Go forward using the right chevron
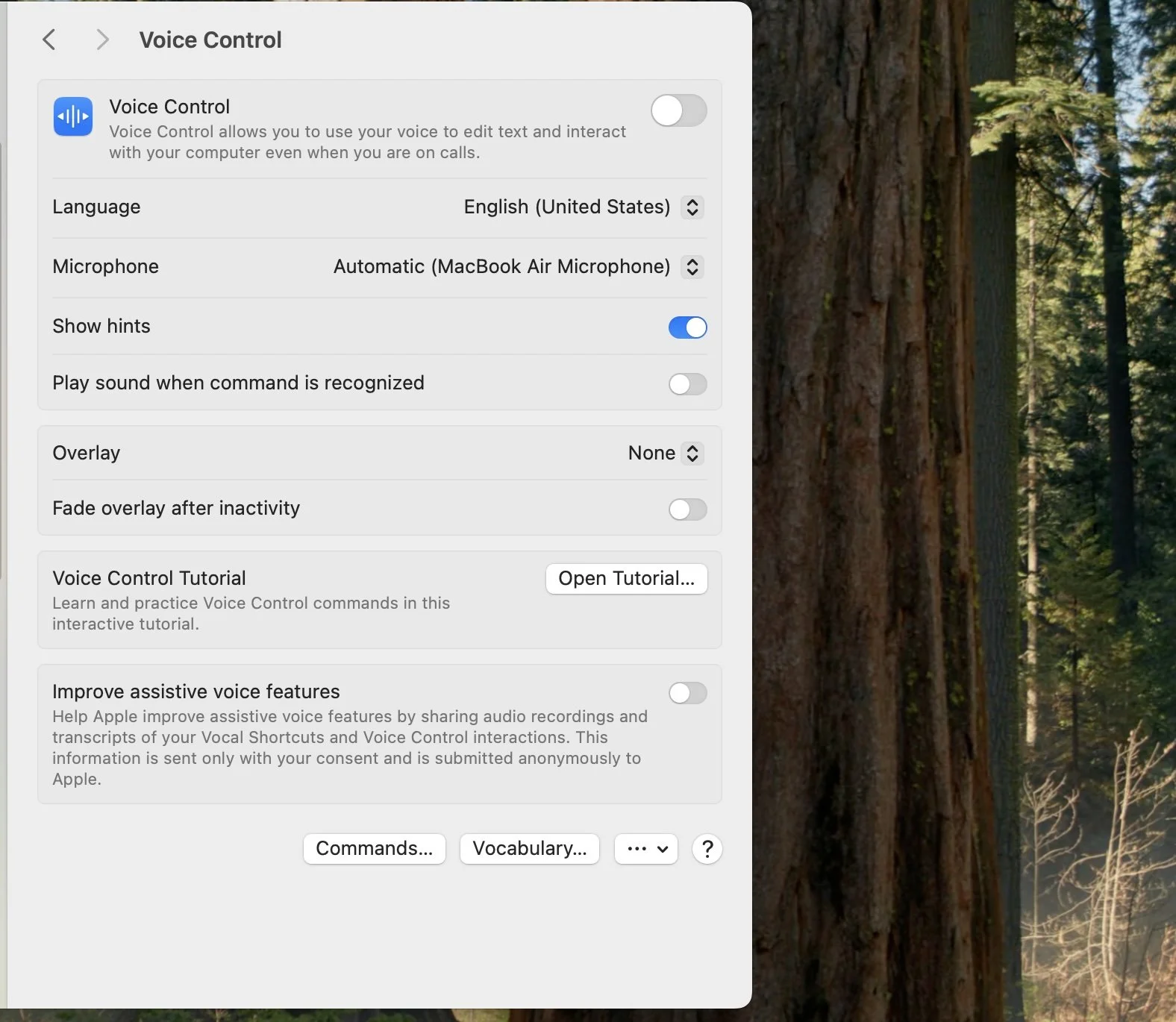 [x=103, y=40]
